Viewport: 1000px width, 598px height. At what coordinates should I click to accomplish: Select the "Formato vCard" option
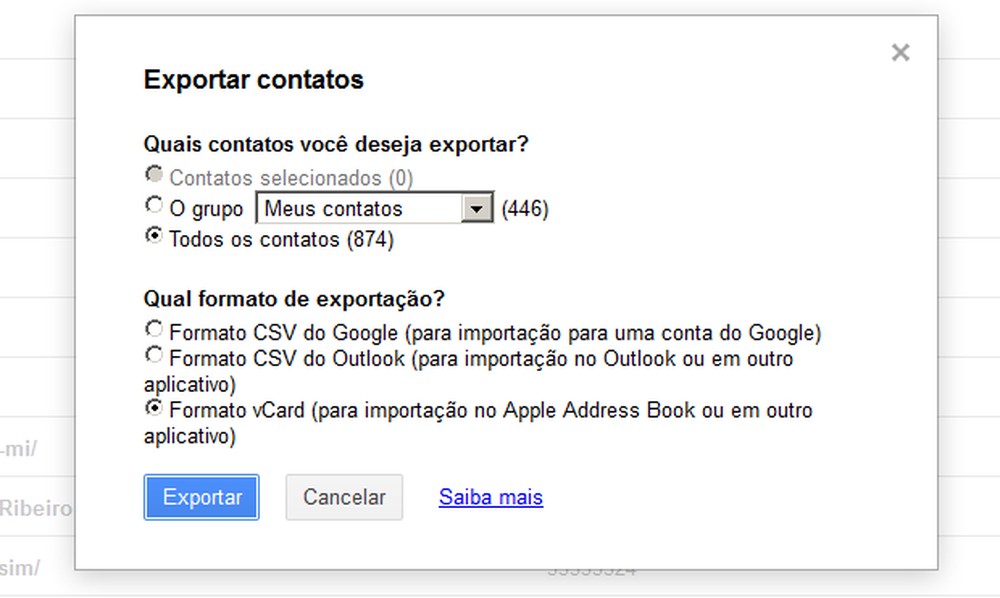coord(154,407)
